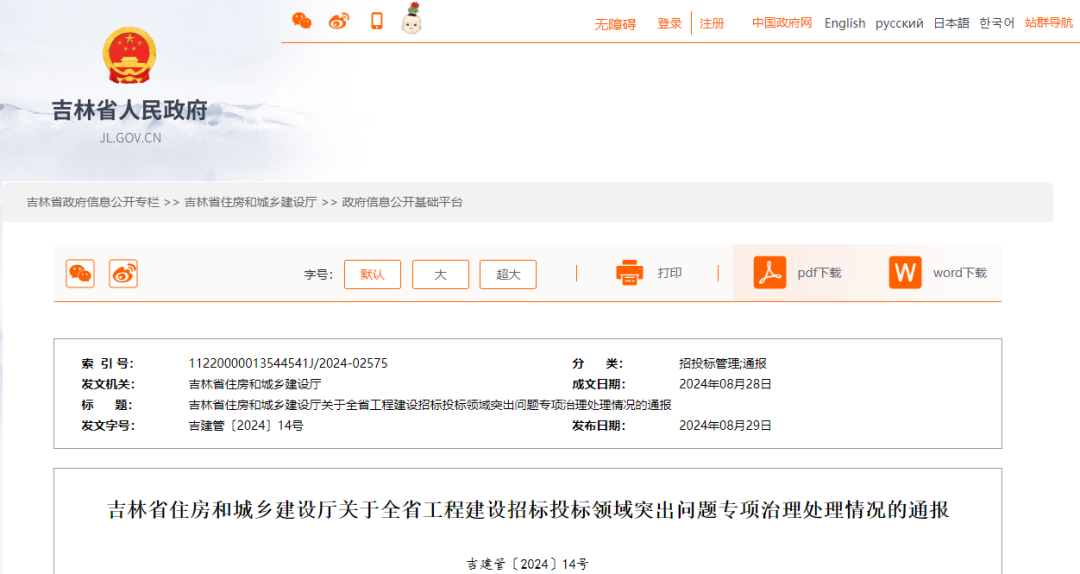Set font size to 大

point(440,274)
